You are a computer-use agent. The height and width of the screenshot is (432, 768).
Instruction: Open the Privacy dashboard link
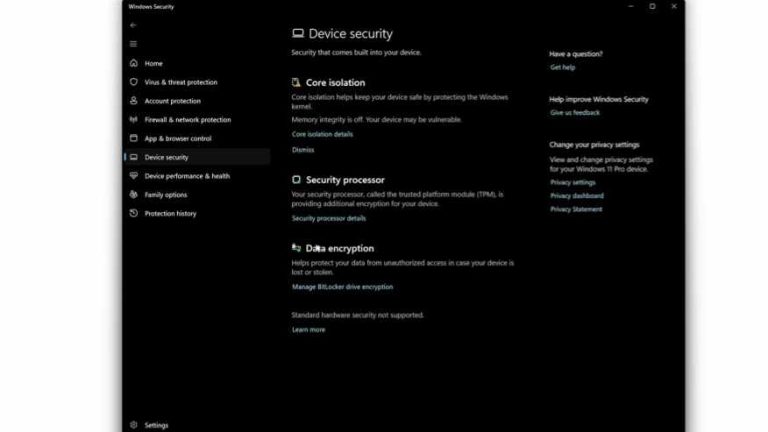tap(577, 196)
